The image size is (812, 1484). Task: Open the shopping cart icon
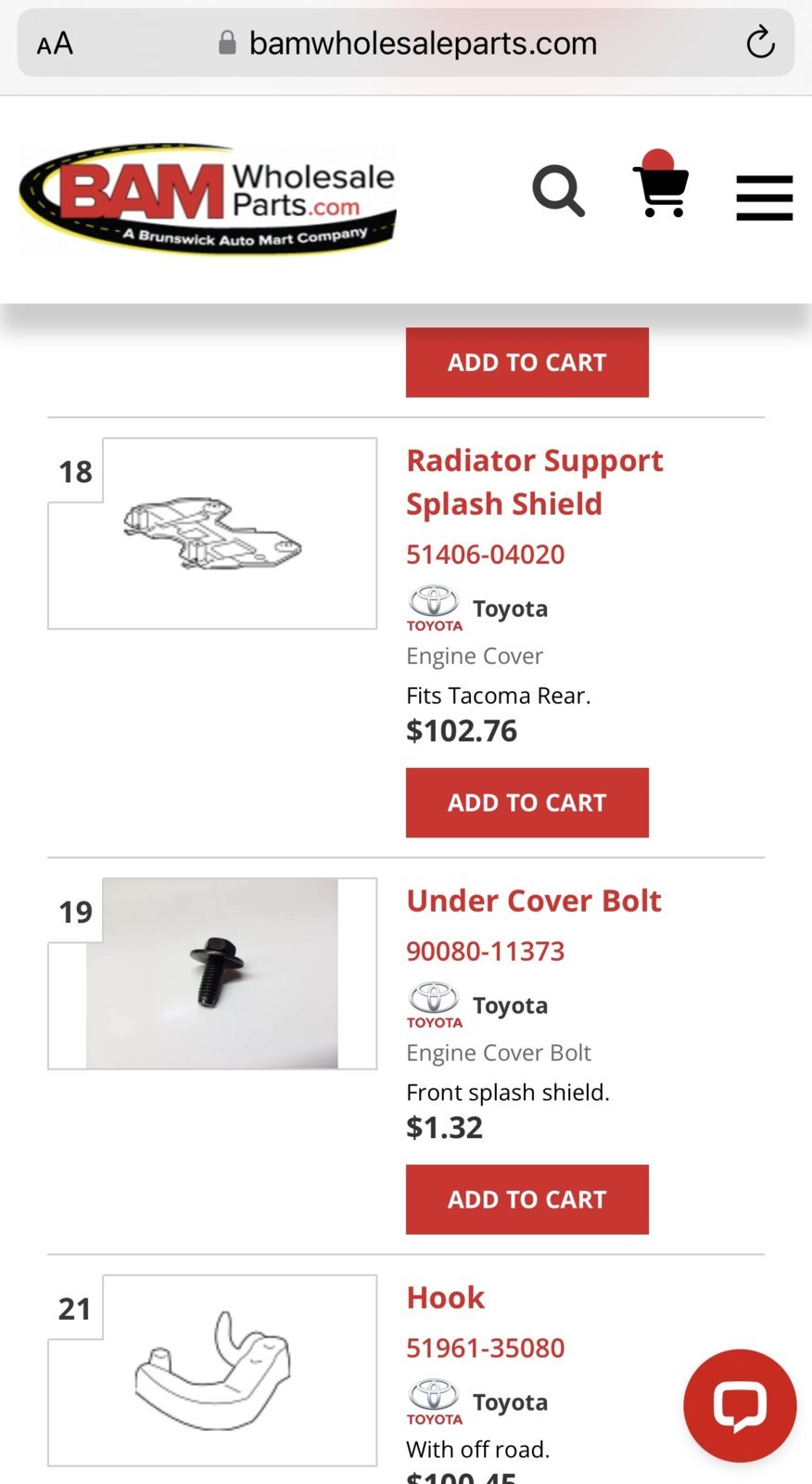click(661, 184)
